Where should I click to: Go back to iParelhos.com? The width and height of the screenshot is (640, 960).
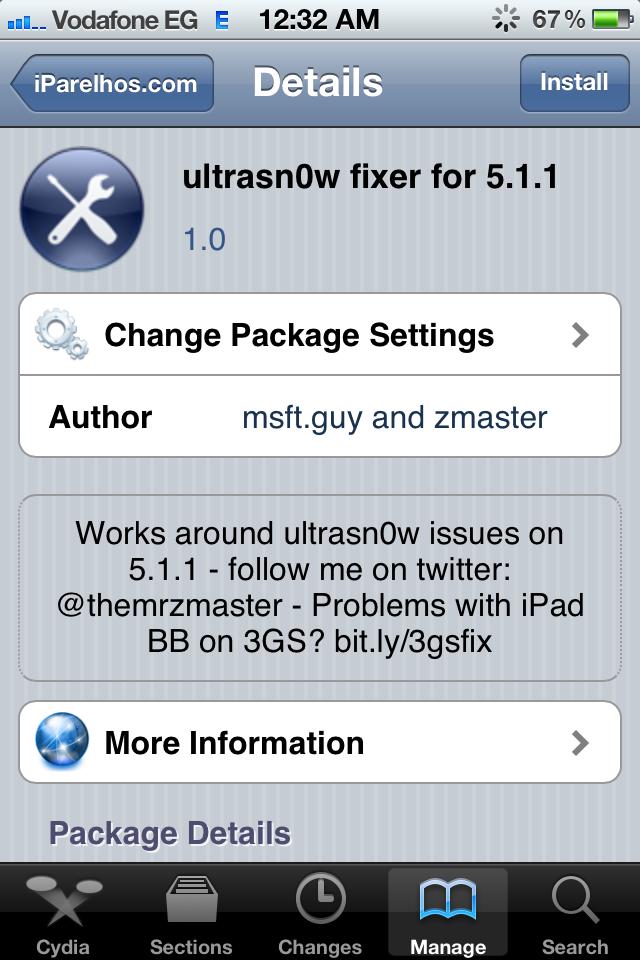[113, 83]
